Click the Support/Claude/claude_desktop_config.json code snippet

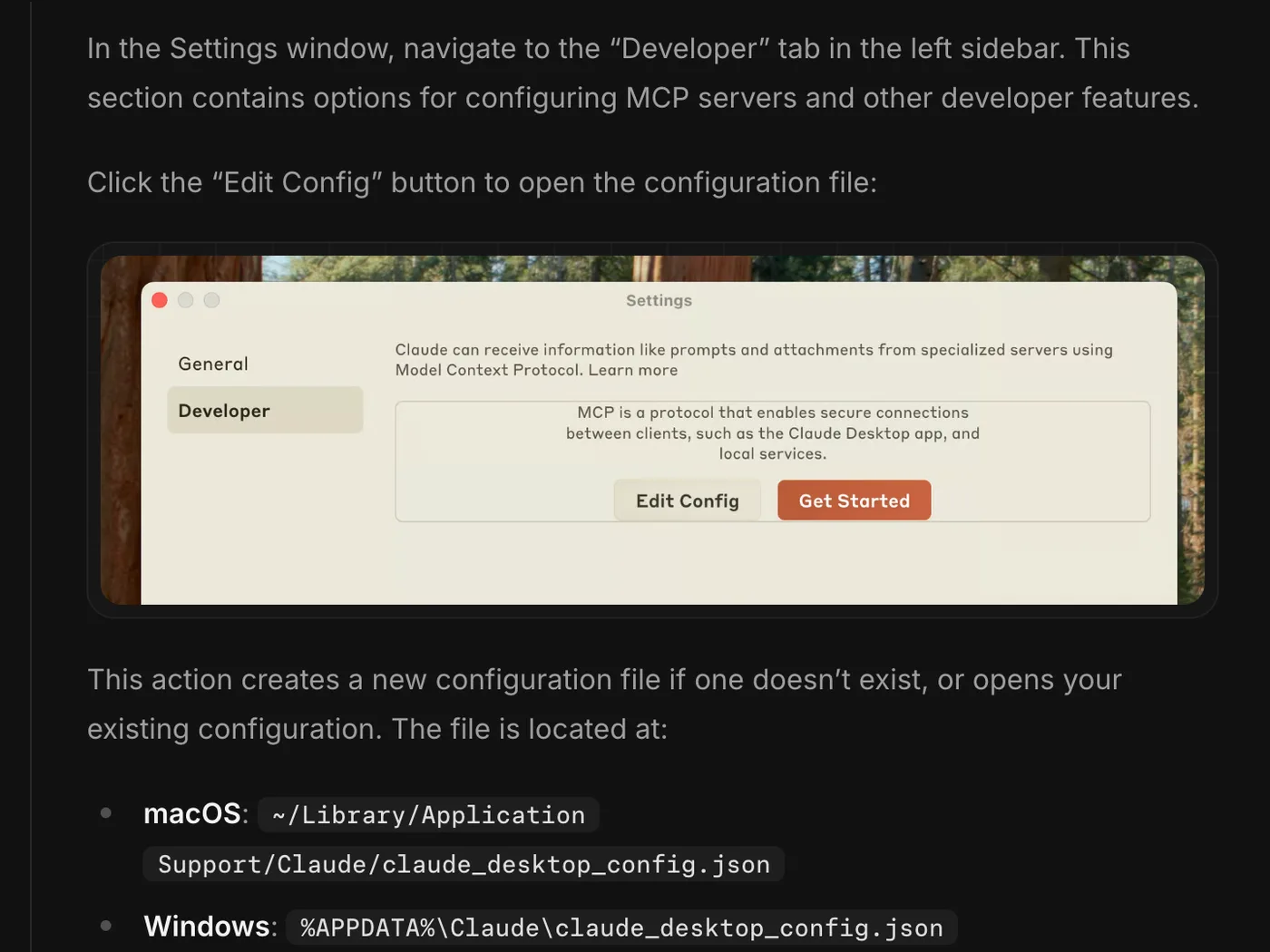click(x=464, y=864)
